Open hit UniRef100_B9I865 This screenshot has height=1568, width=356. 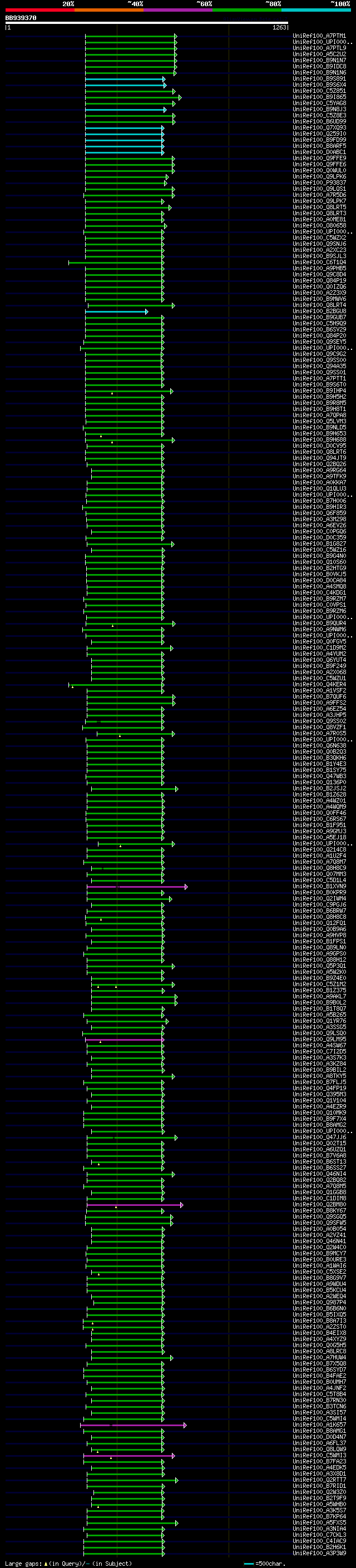(x=319, y=97)
